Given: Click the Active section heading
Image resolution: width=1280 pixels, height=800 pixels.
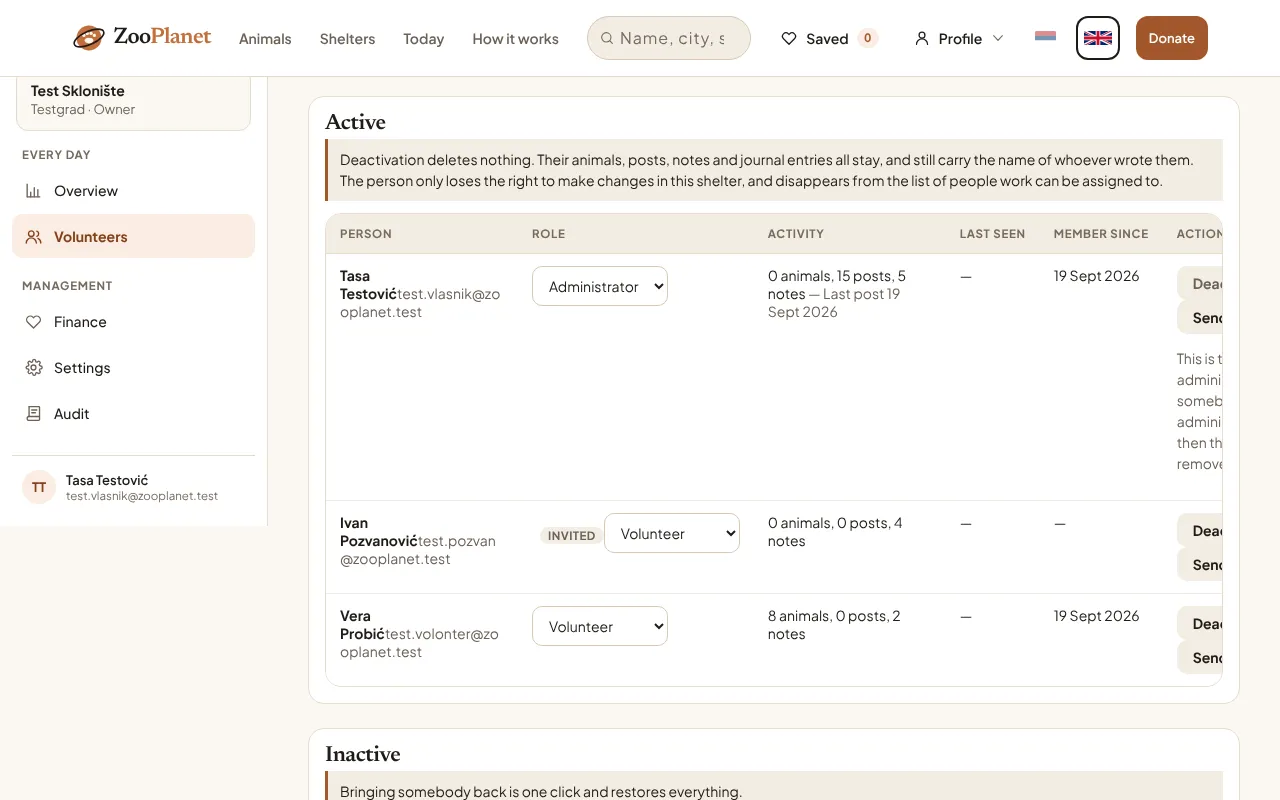Looking at the screenshot, I should [x=355, y=122].
